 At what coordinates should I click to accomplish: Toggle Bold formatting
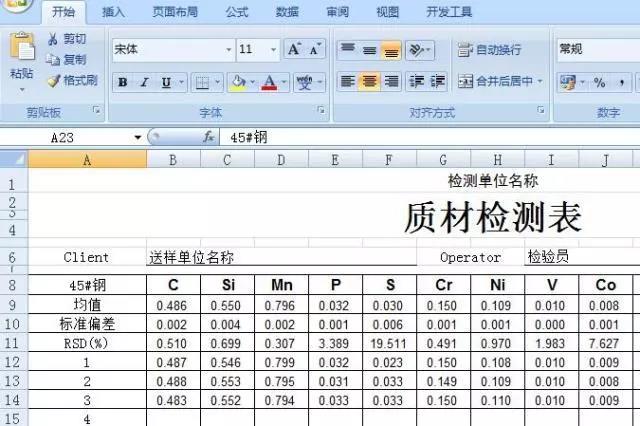(x=122, y=83)
